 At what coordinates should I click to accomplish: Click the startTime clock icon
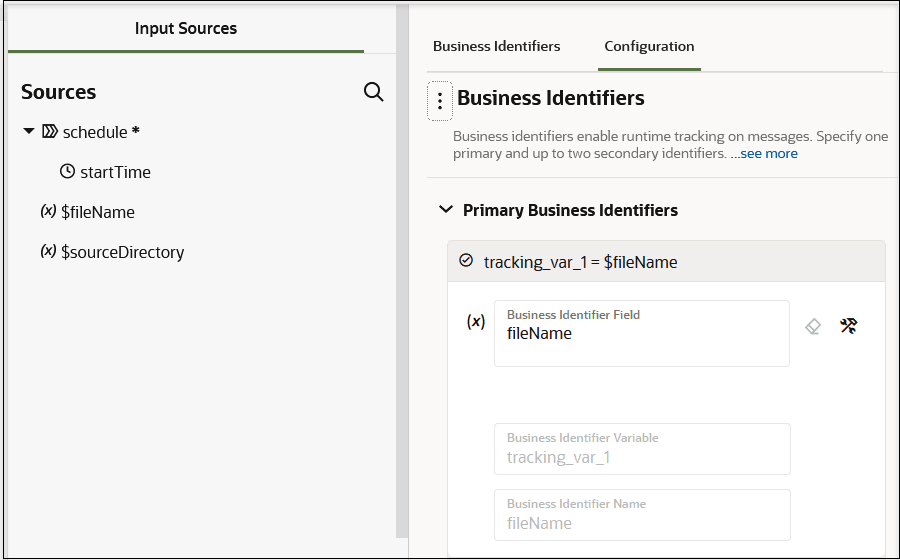(67, 172)
